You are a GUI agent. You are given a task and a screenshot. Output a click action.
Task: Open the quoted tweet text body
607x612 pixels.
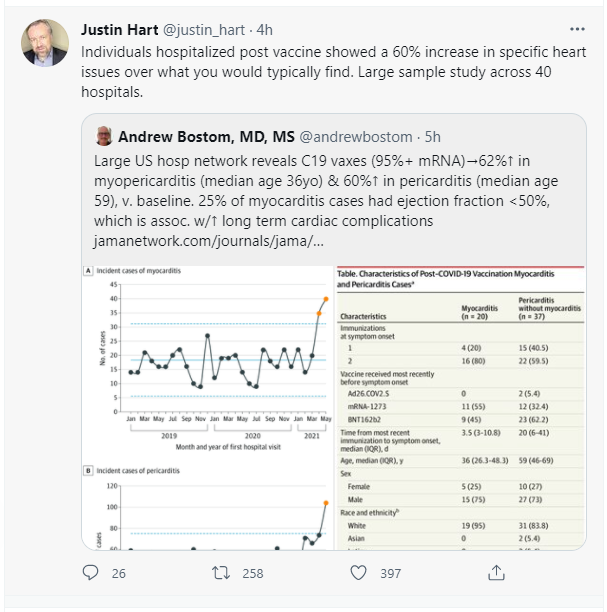click(326, 191)
